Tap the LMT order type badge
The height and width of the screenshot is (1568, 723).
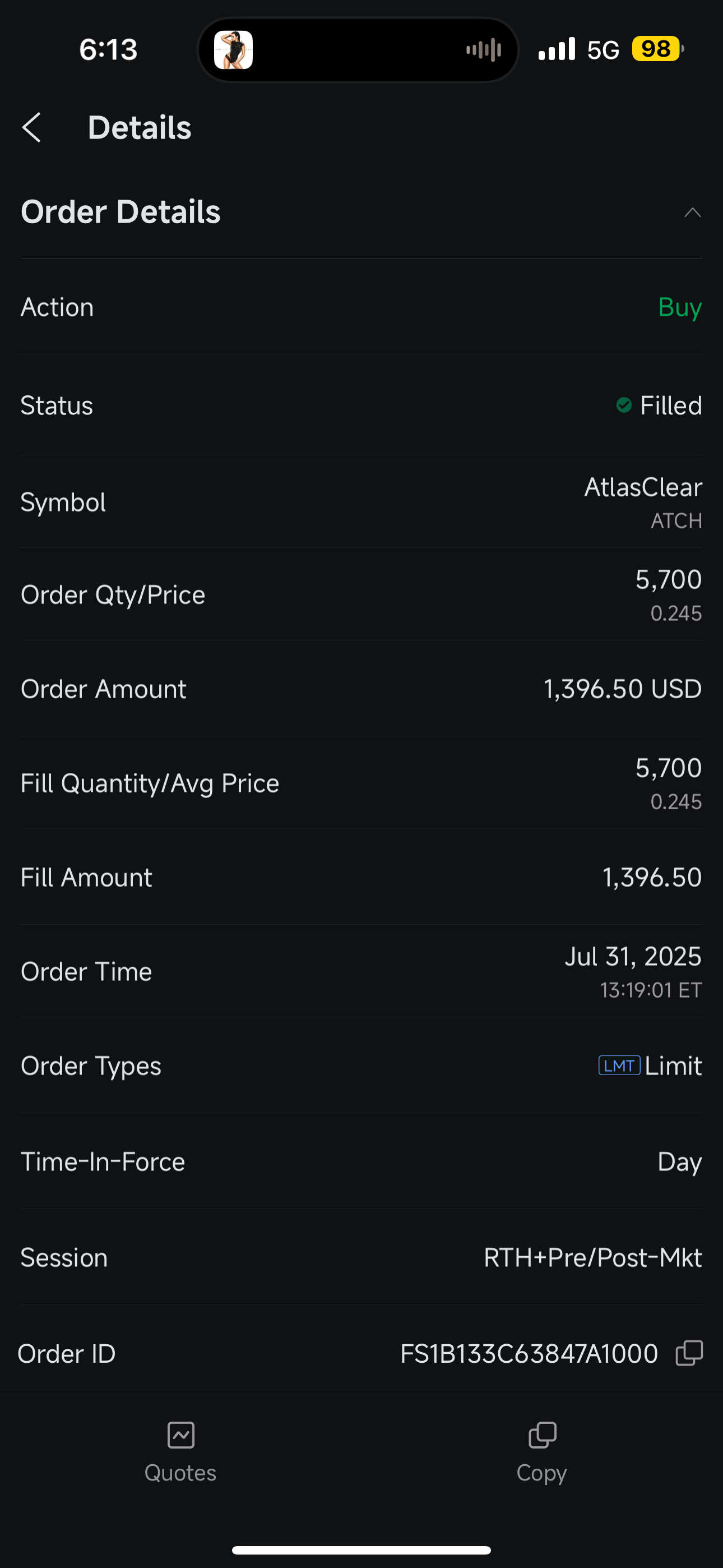pos(619,1065)
